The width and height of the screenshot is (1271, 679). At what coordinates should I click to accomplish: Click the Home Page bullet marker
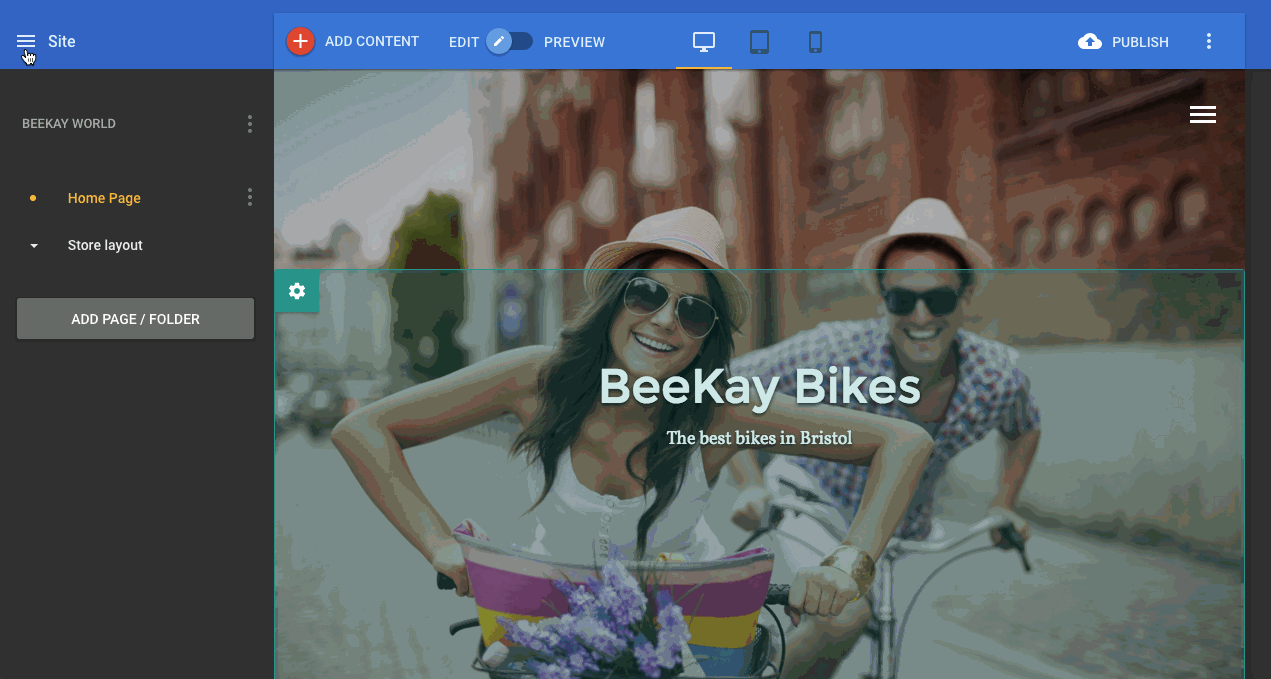(x=33, y=198)
